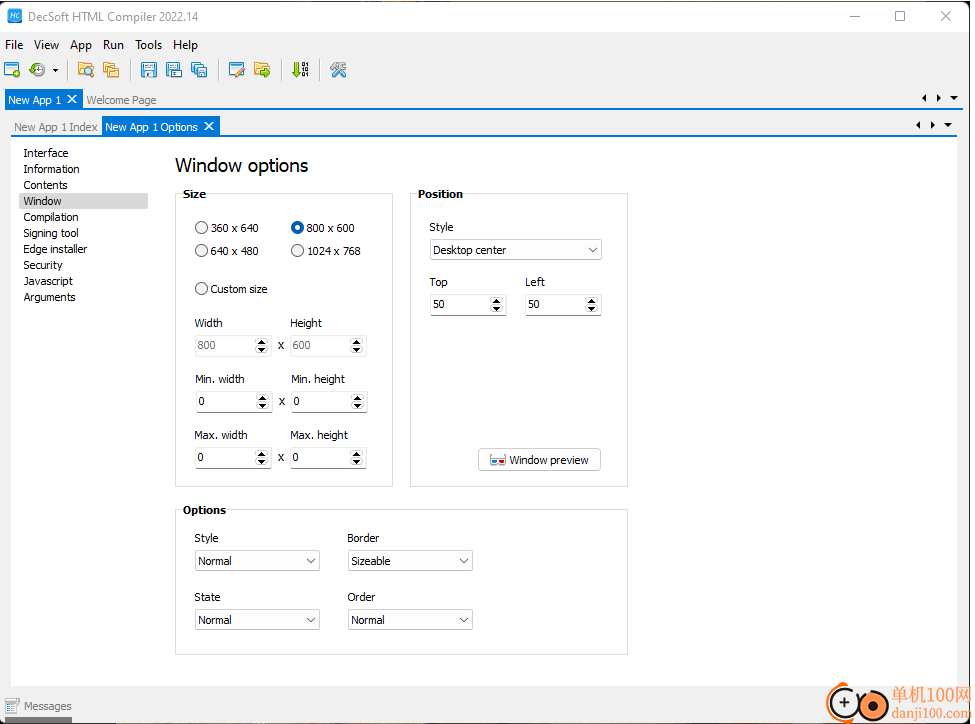Click the Save app as icon
The image size is (975, 724).
tap(174, 70)
